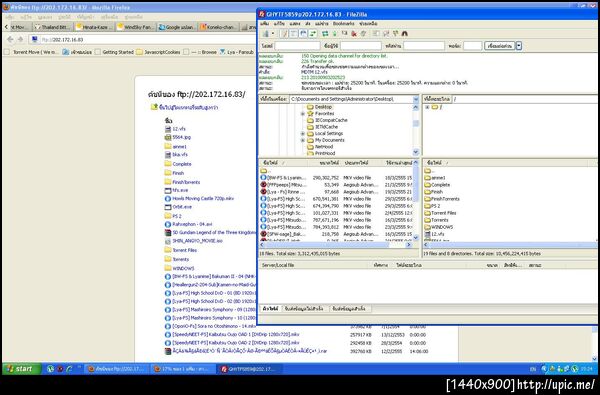Open the FileZilla menu right of Bookmarks
This screenshot has width=600, height=395.
tap(368, 24)
